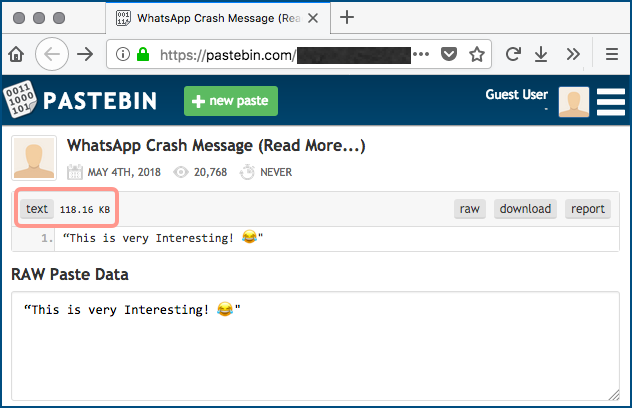The height and width of the screenshot is (408, 632).
Task: Open page actions three-dot menu
Action: [x=421, y=54]
